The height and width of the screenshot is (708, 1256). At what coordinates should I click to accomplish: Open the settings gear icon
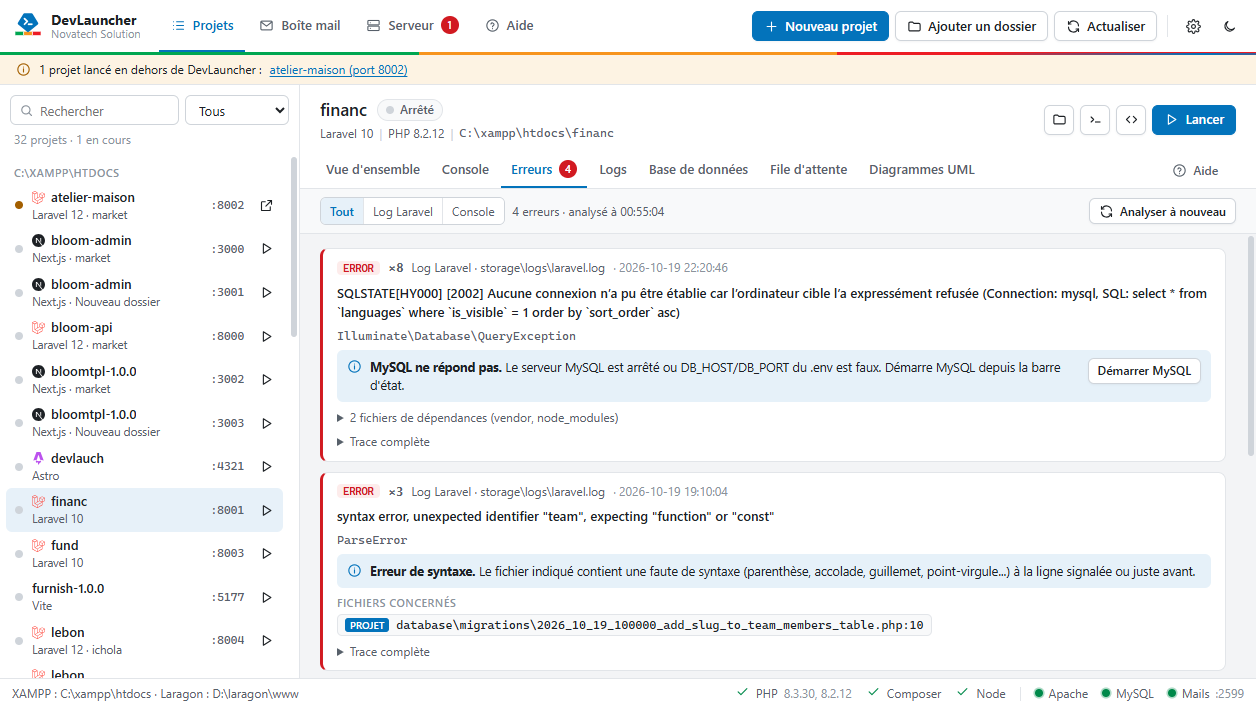[x=1193, y=26]
